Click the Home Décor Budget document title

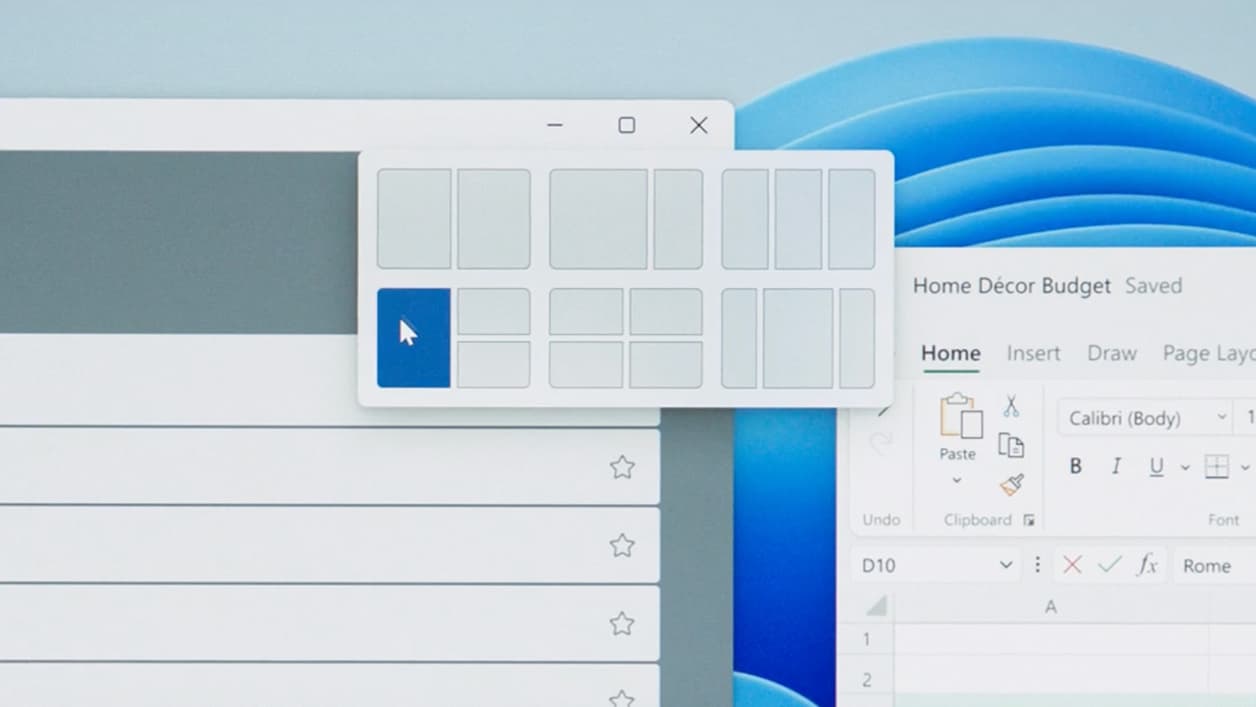[1012, 286]
